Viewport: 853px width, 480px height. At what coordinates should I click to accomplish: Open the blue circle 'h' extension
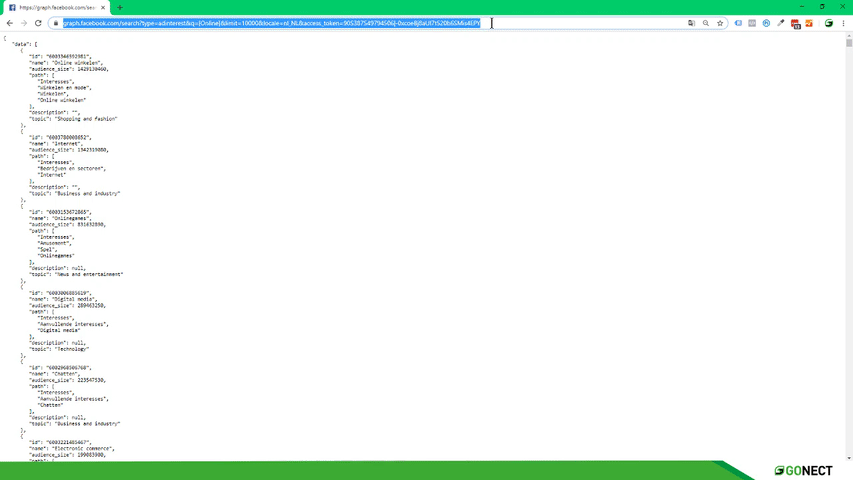coord(766,23)
